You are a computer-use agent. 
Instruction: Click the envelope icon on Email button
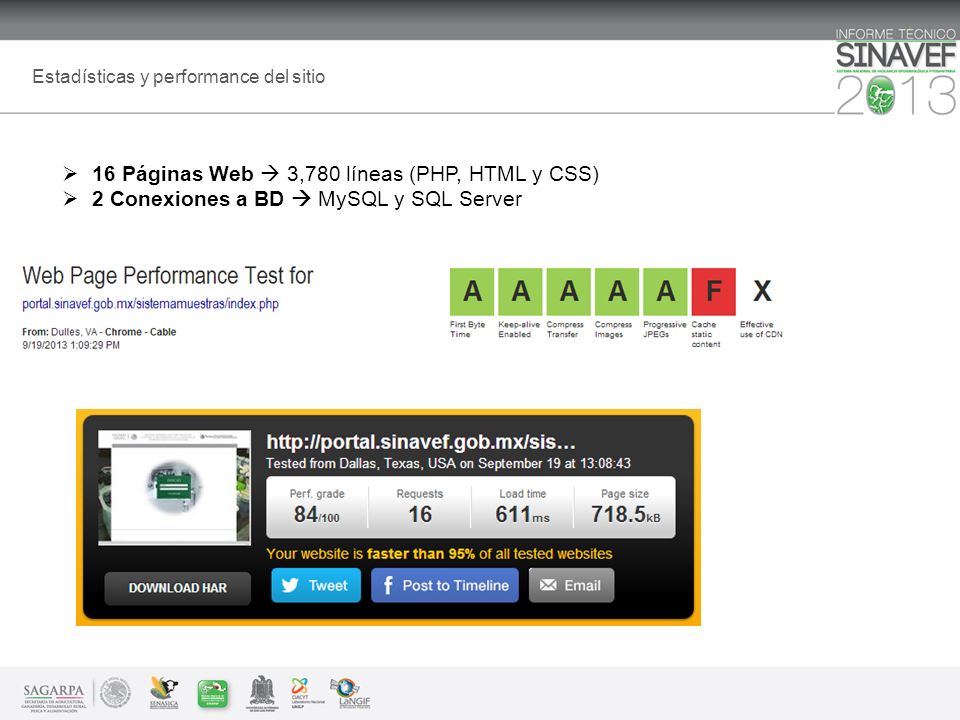tap(548, 585)
